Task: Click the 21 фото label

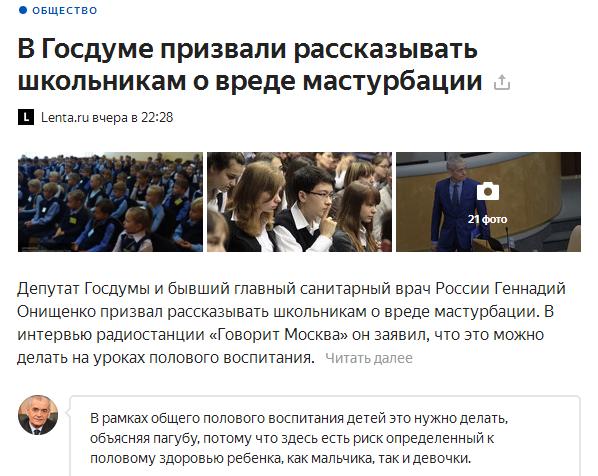Action: tap(487, 219)
